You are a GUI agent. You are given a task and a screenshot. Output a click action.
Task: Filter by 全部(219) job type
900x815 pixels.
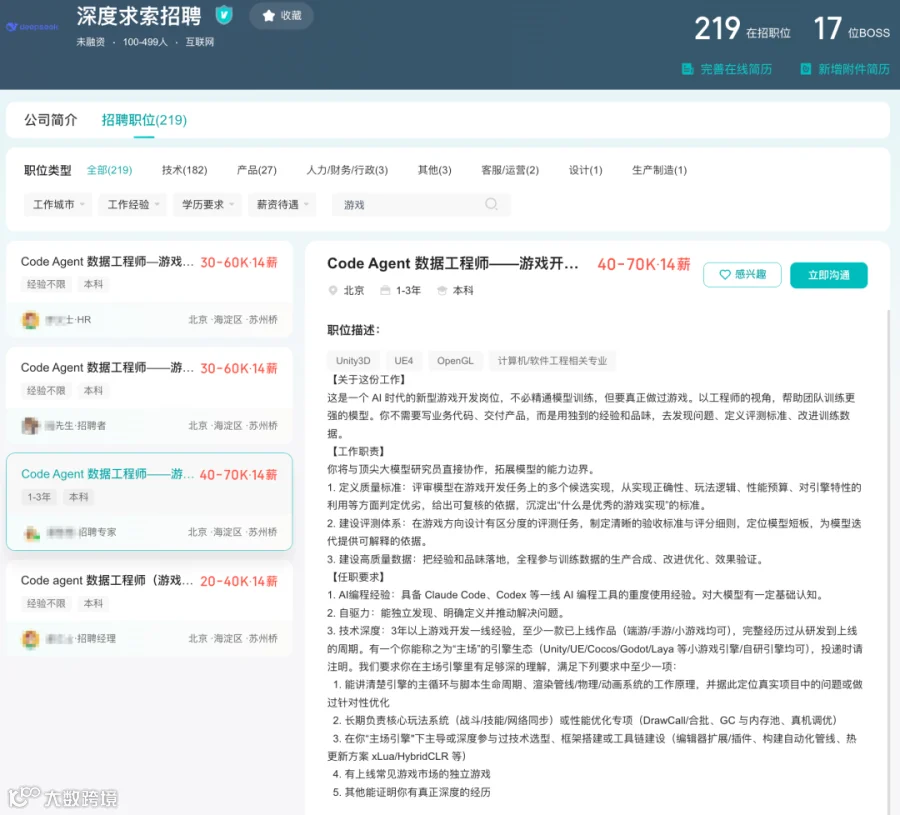(109, 170)
